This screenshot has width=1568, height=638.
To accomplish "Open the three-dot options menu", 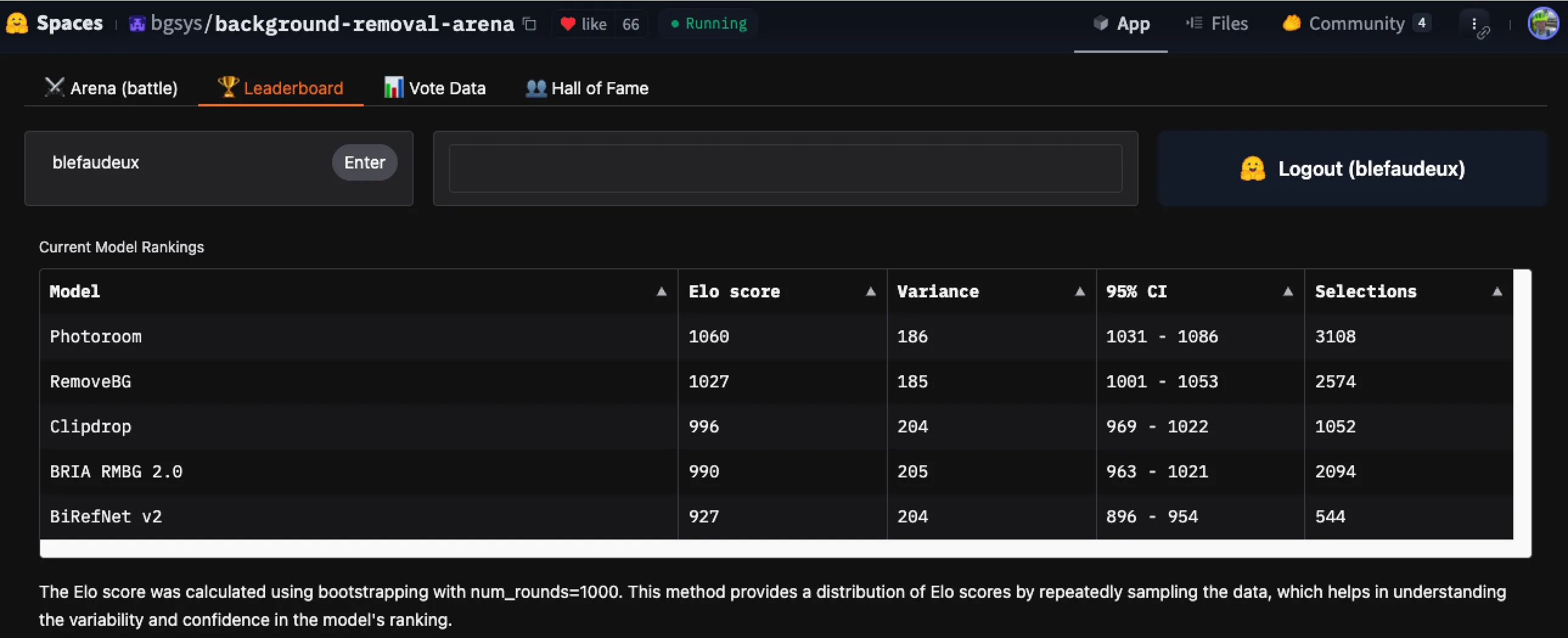I will click(x=1474, y=24).
